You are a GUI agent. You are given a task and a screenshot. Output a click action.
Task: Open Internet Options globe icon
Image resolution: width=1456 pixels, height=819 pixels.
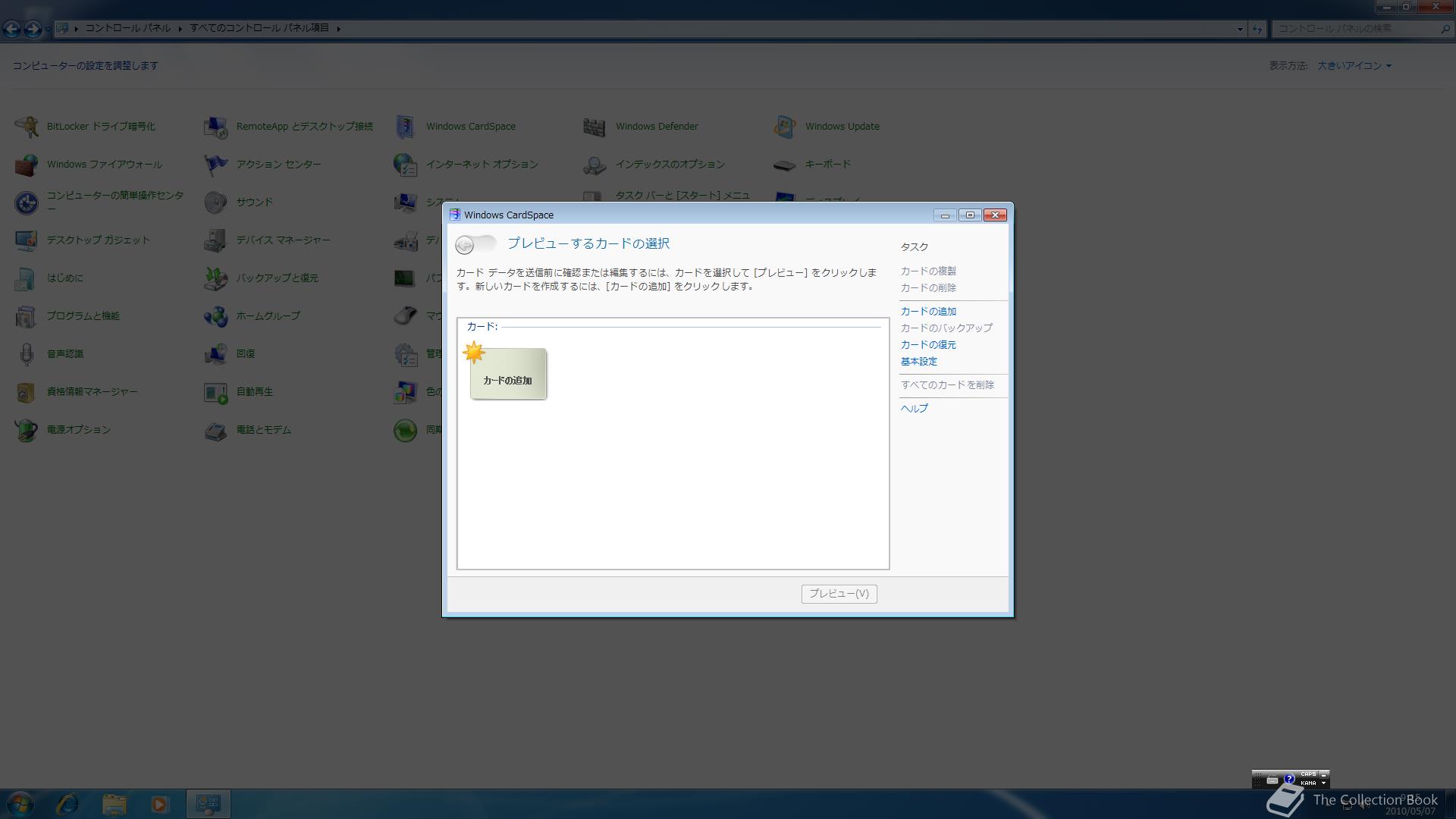[x=406, y=165]
